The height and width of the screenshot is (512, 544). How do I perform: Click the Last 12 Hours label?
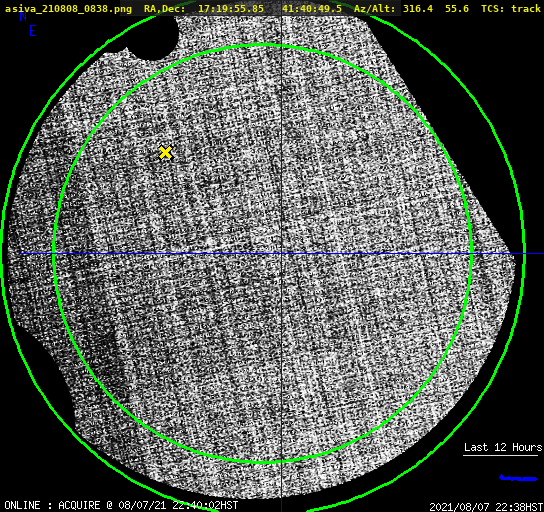[x=503, y=447]
